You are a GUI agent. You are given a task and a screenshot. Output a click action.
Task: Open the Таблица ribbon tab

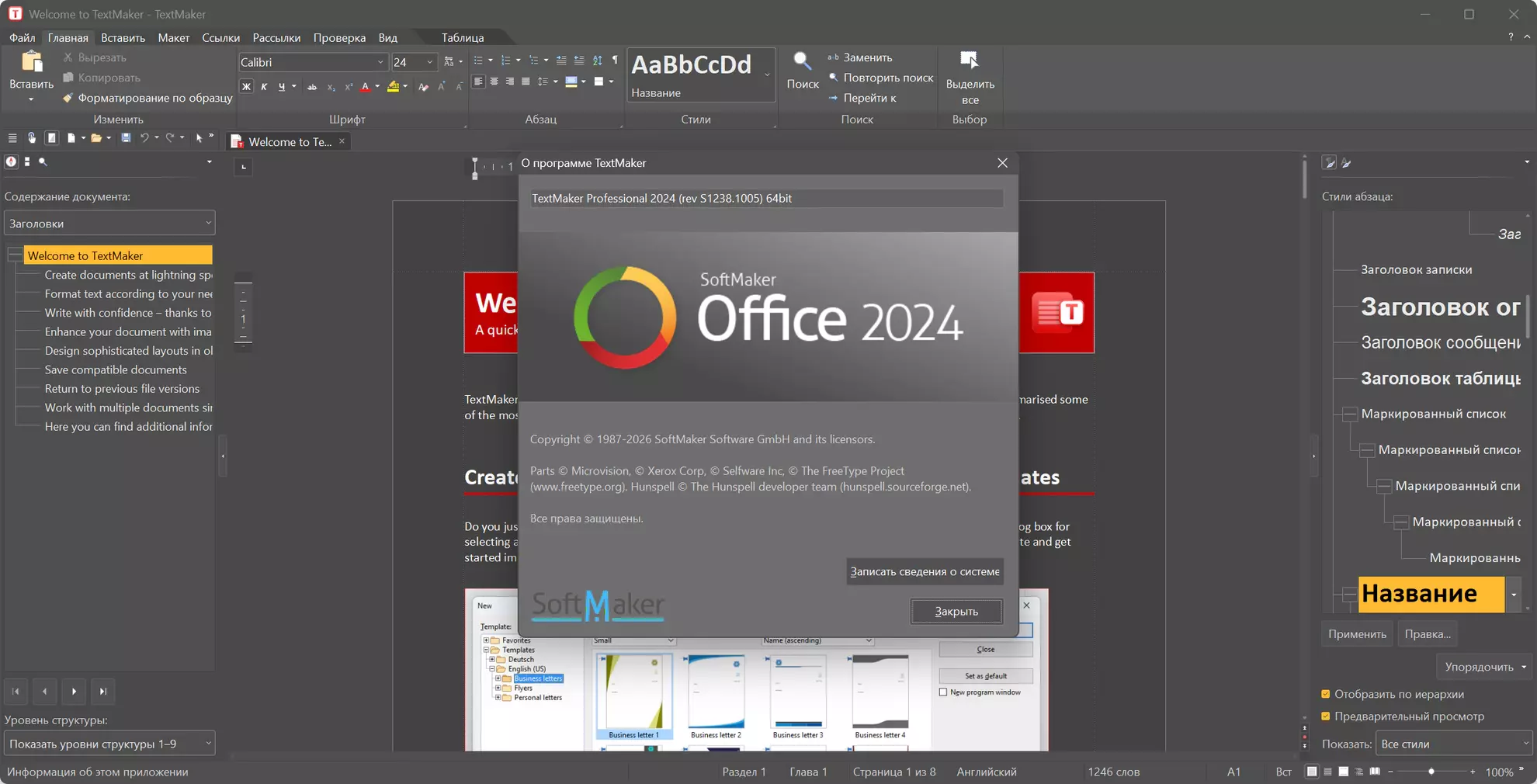(463, 37)
